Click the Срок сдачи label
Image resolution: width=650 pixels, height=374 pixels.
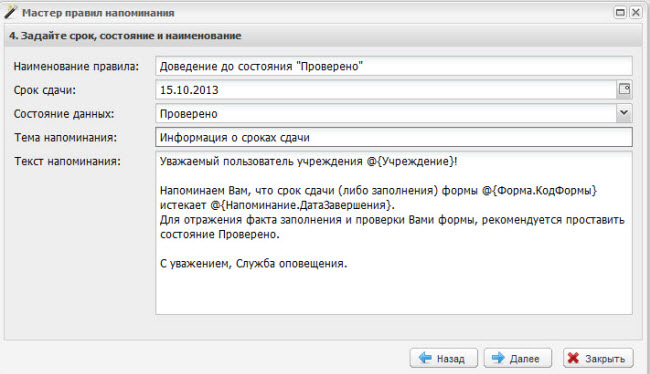[x=45, y=90]
